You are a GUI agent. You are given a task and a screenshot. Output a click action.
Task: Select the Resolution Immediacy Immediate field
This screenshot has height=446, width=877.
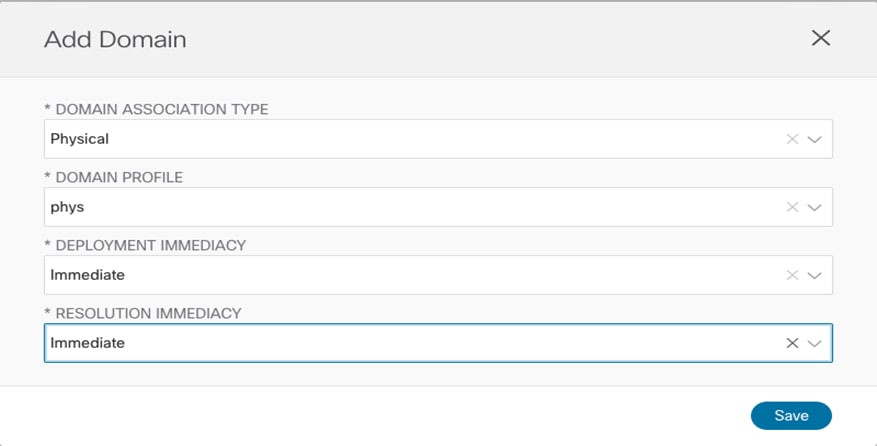click(438, 343)
